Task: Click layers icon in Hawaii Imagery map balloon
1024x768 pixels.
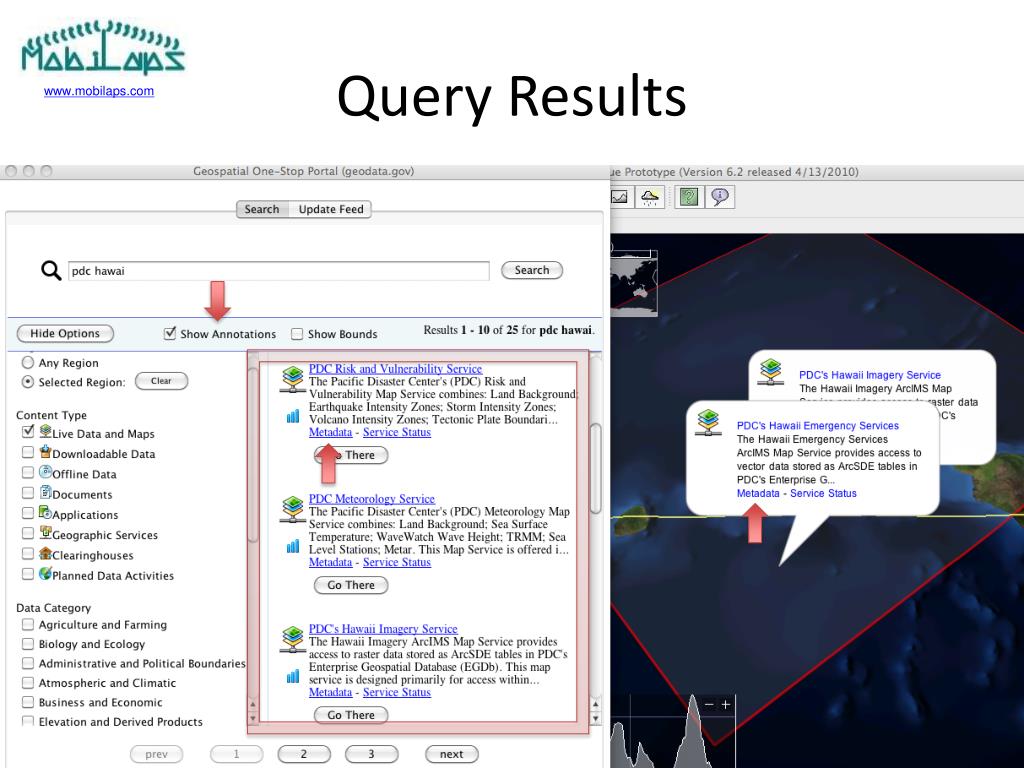Action: [771, 372]
